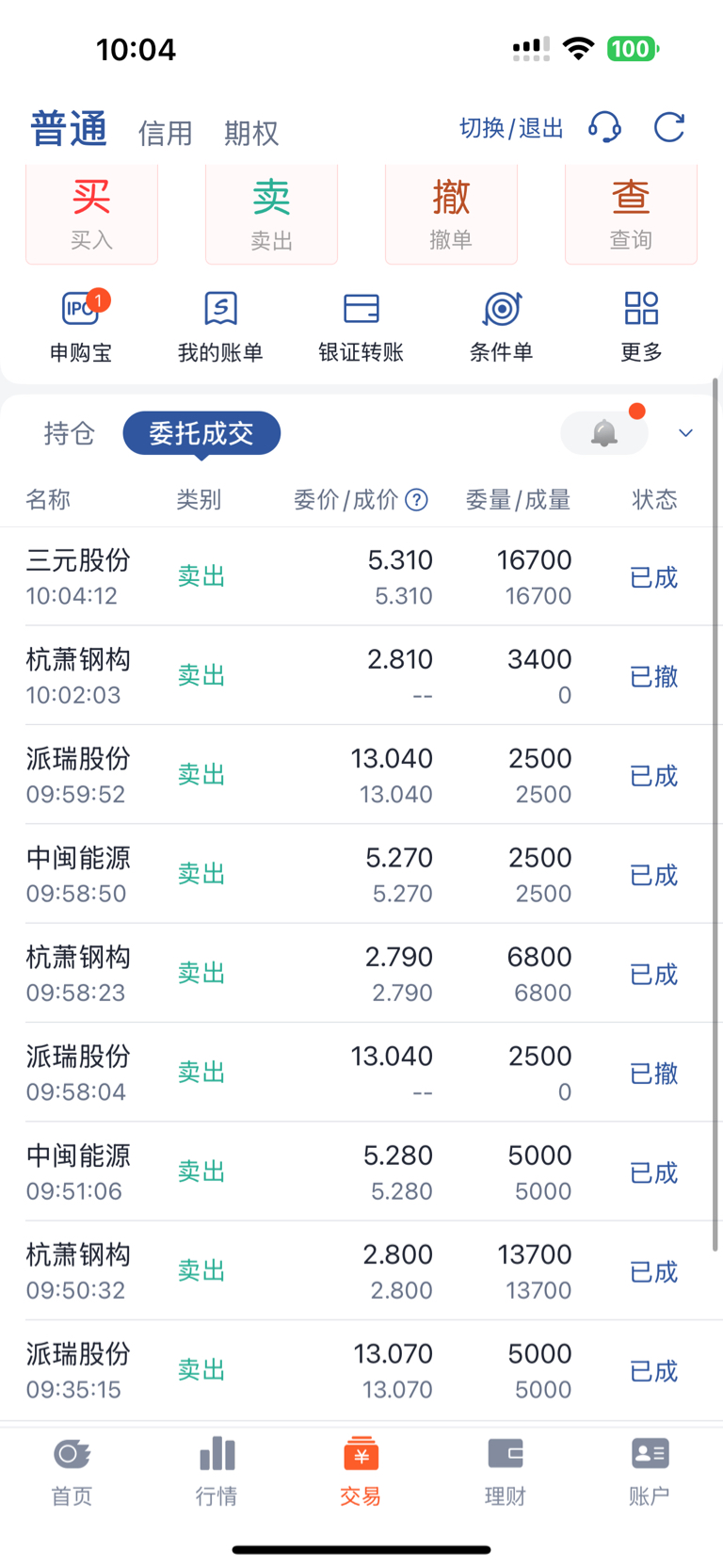
Task: Open the 行情 market tab in bottom bar
Action: tap(217, 1471)
